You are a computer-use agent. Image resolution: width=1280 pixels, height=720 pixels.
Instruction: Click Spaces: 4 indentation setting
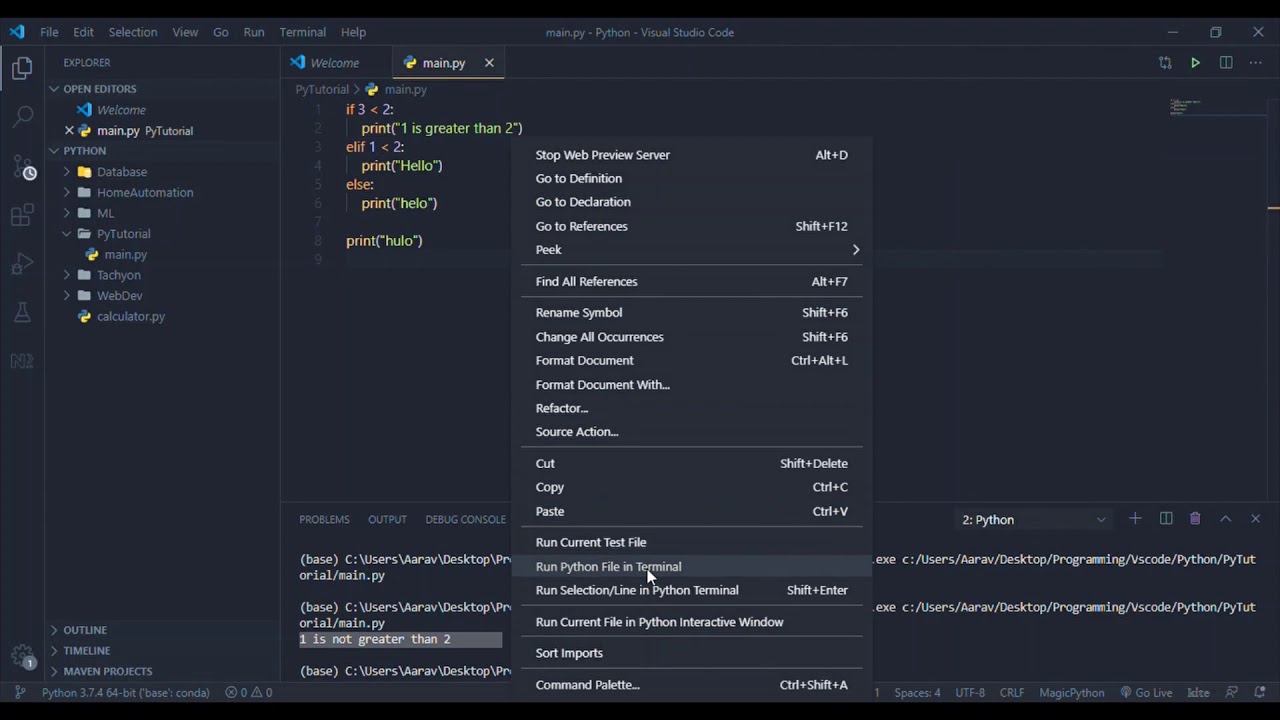pyautogui.click(x=917, y=692)
